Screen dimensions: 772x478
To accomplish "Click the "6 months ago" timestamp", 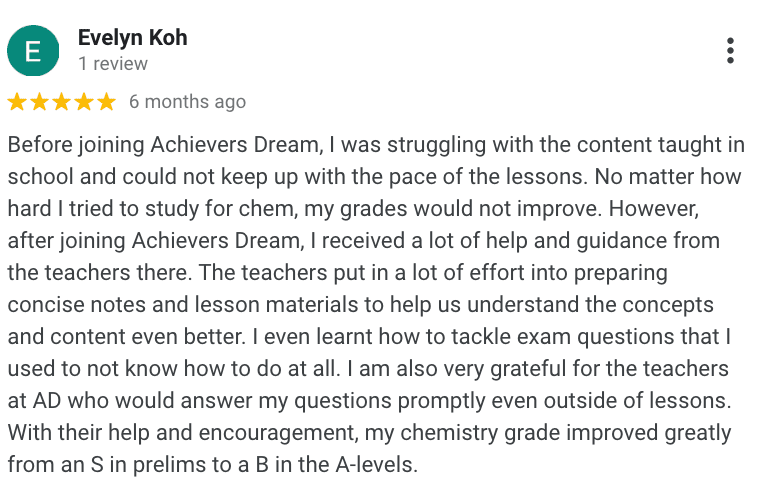I will pyautogui.click(x=187, y=102).
